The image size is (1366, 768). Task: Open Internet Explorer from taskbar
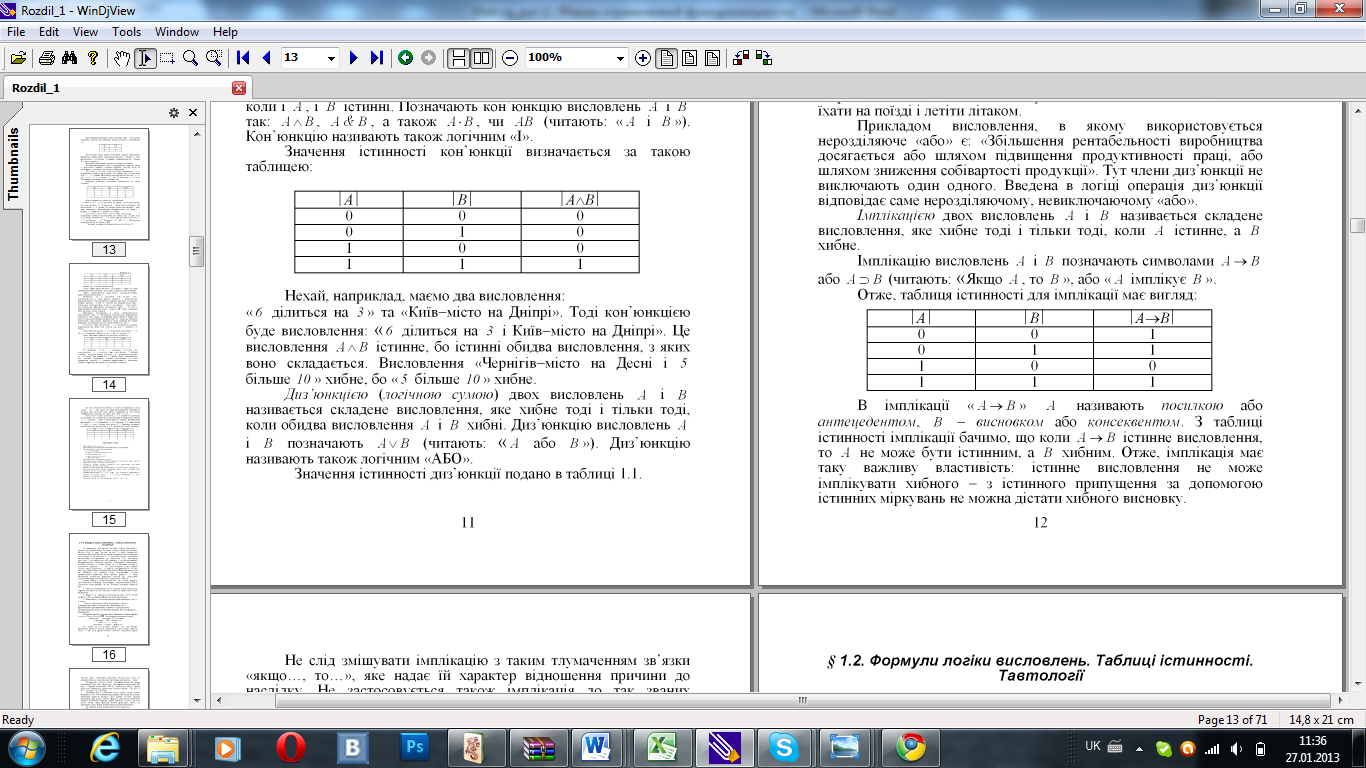103,747
